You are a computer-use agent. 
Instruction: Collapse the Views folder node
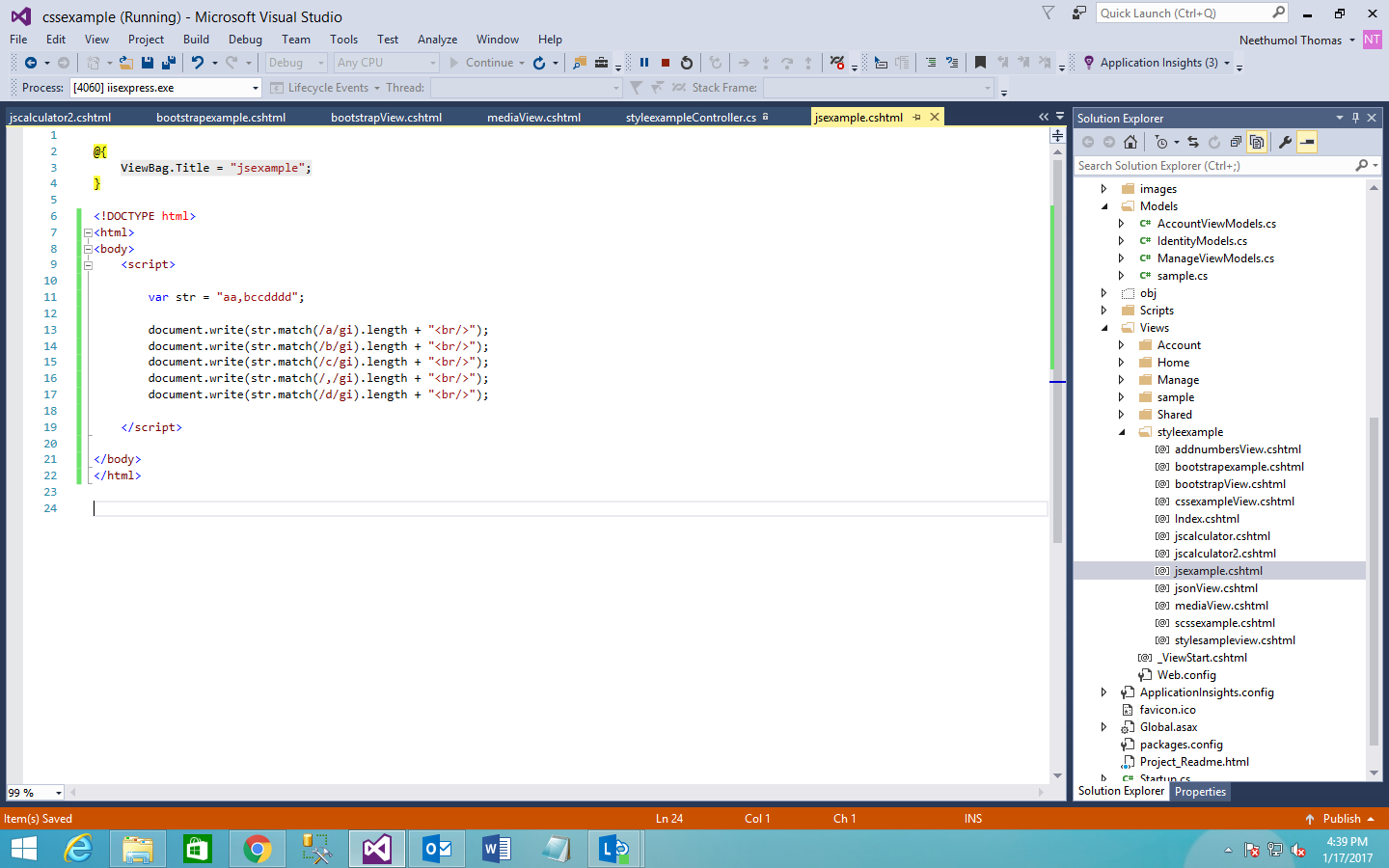tap(1104, 328)
